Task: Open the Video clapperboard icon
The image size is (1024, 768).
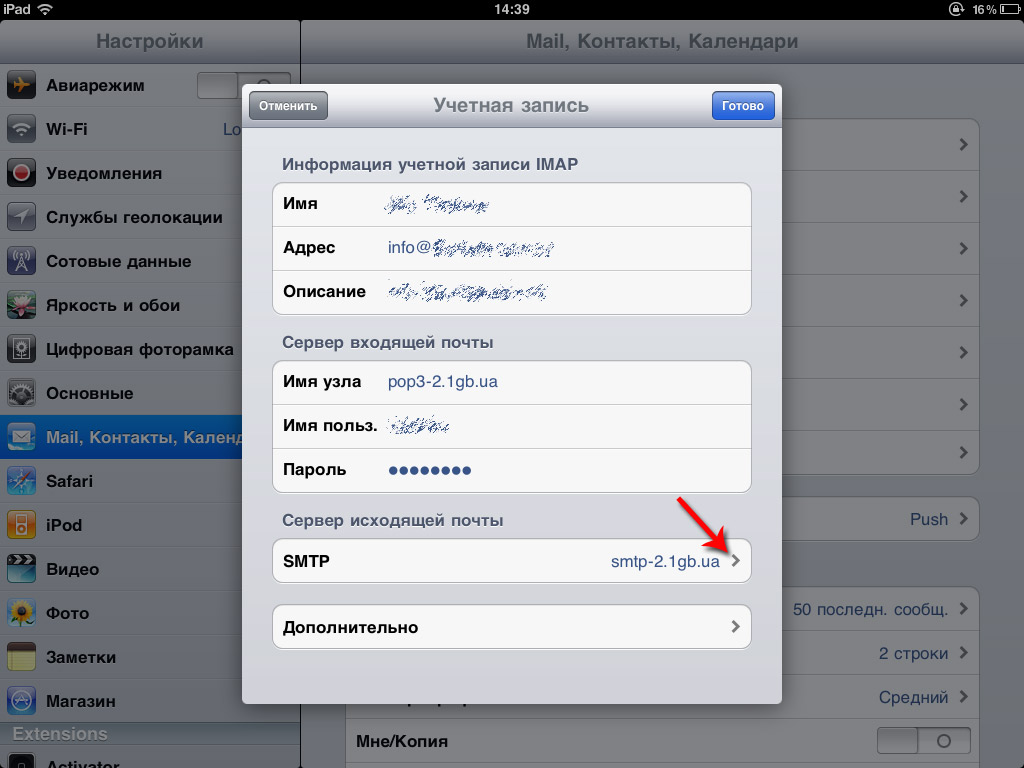Action: (x=22, y=569)
